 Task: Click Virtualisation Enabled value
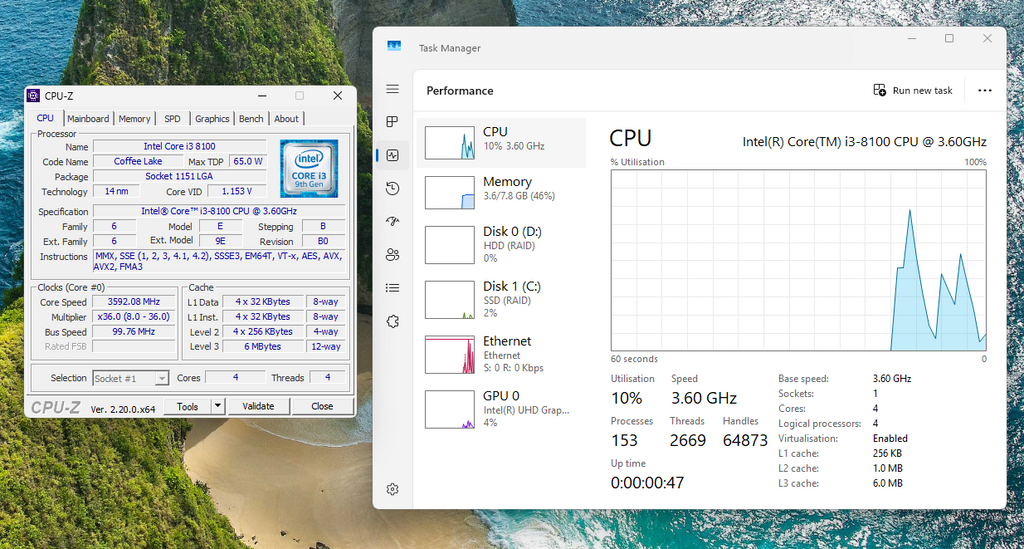(x=890, y=439)
